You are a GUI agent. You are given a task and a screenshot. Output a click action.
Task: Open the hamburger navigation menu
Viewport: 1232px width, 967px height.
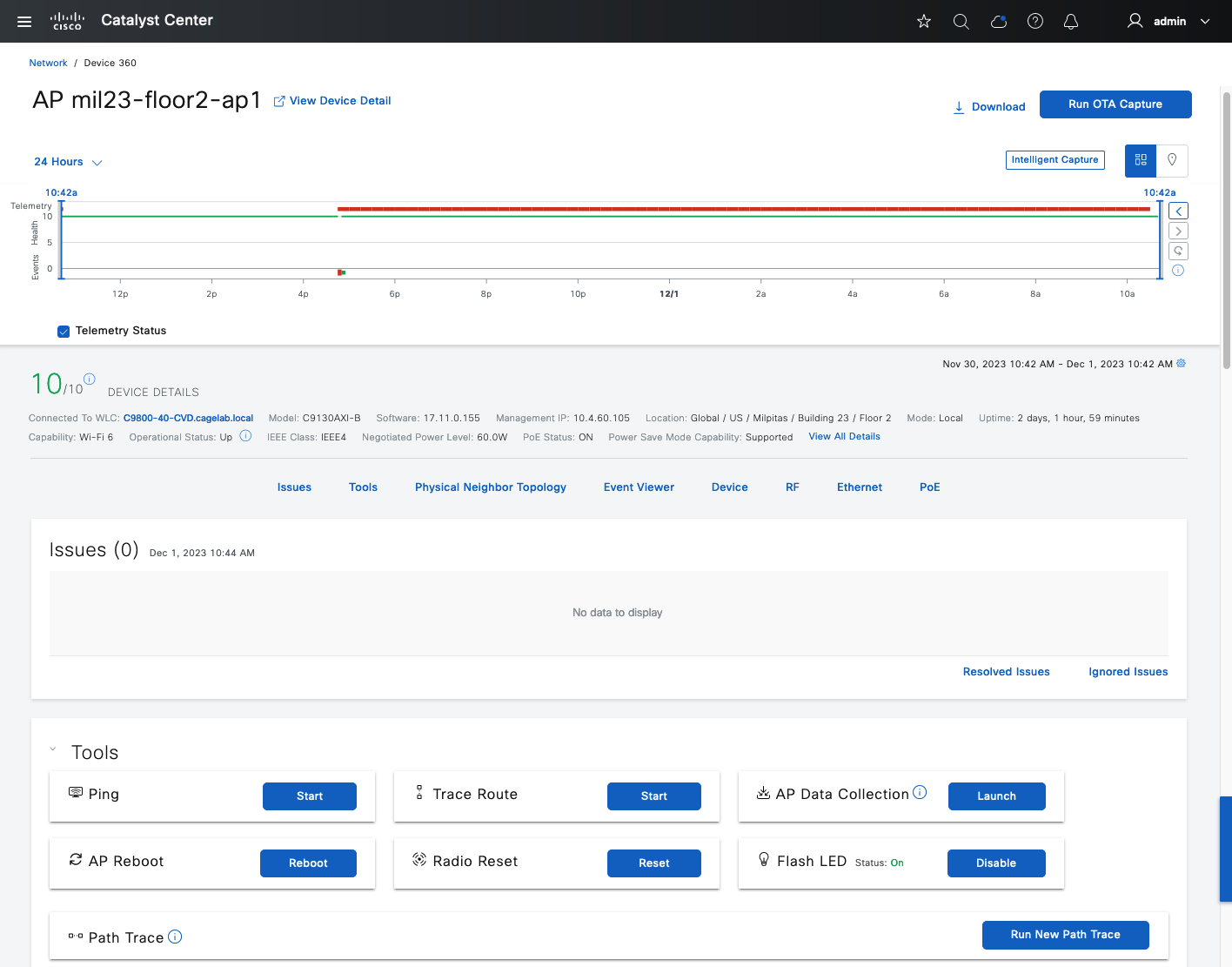coord(24,22)
